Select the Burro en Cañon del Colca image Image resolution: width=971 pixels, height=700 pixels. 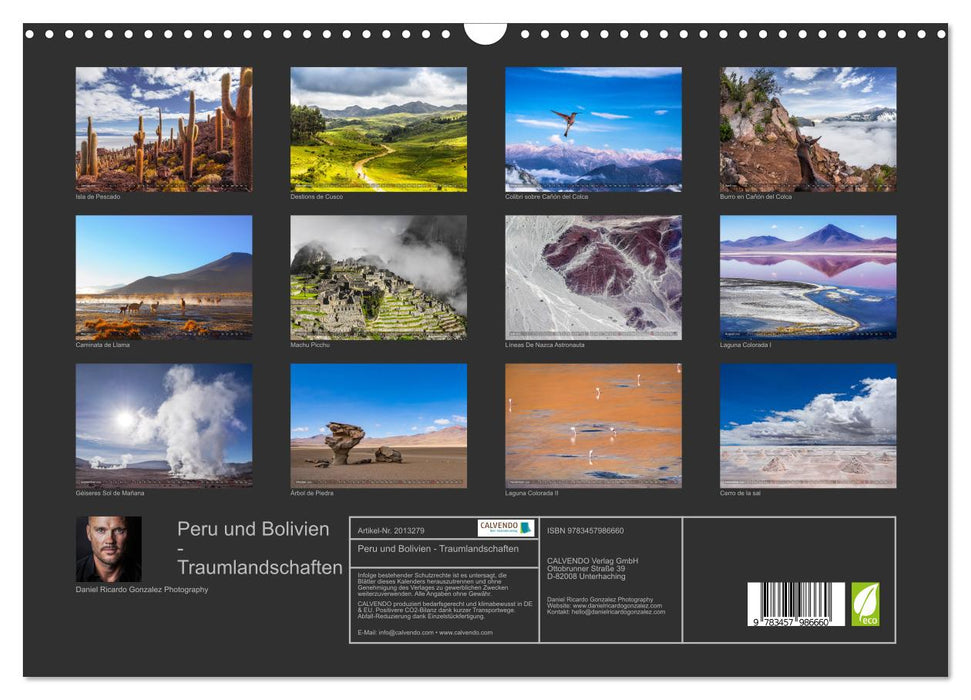point(808,129)
